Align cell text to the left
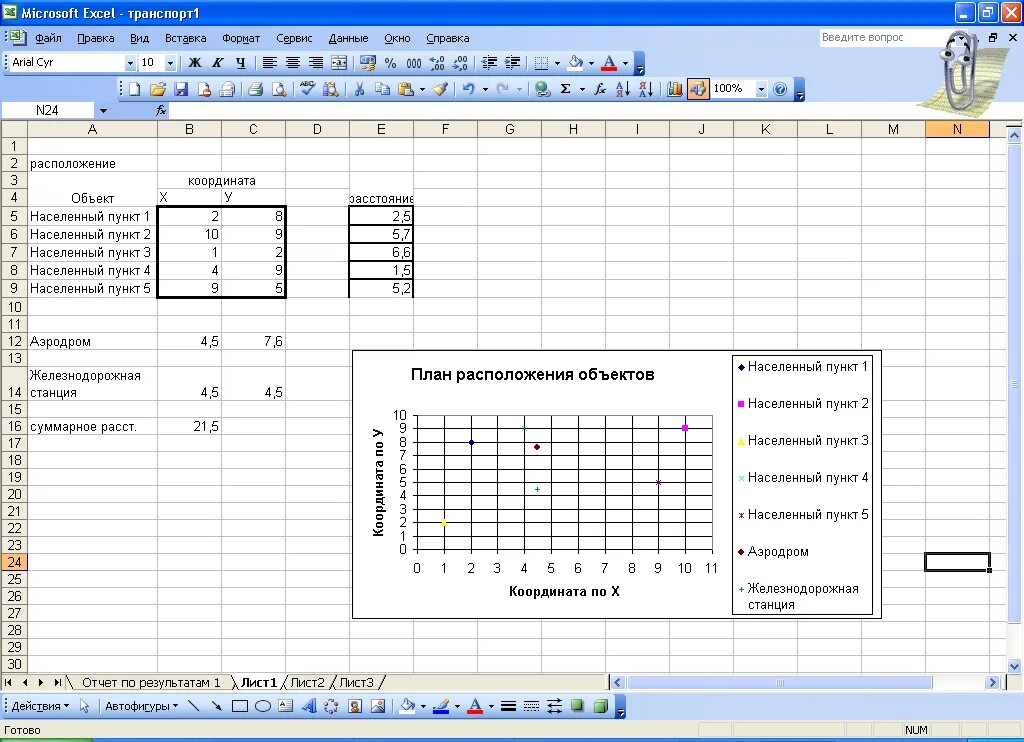 (x=269, y=63)
